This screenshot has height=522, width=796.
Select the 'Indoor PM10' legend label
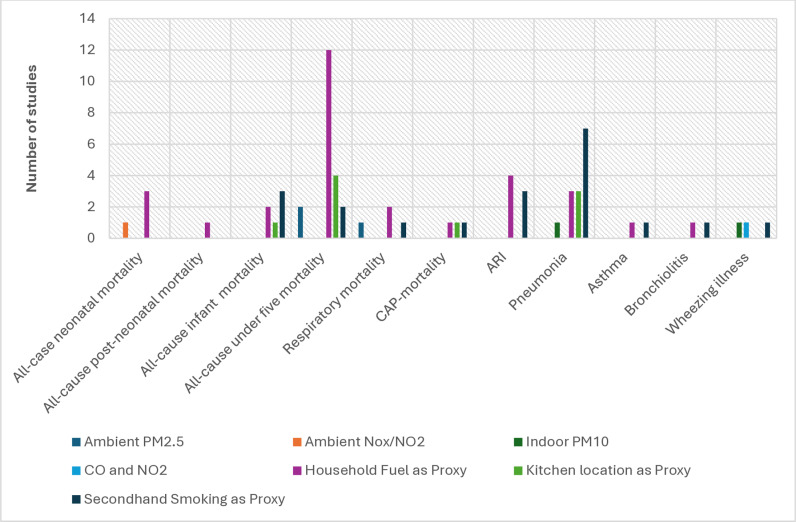(x=567, y=442)
